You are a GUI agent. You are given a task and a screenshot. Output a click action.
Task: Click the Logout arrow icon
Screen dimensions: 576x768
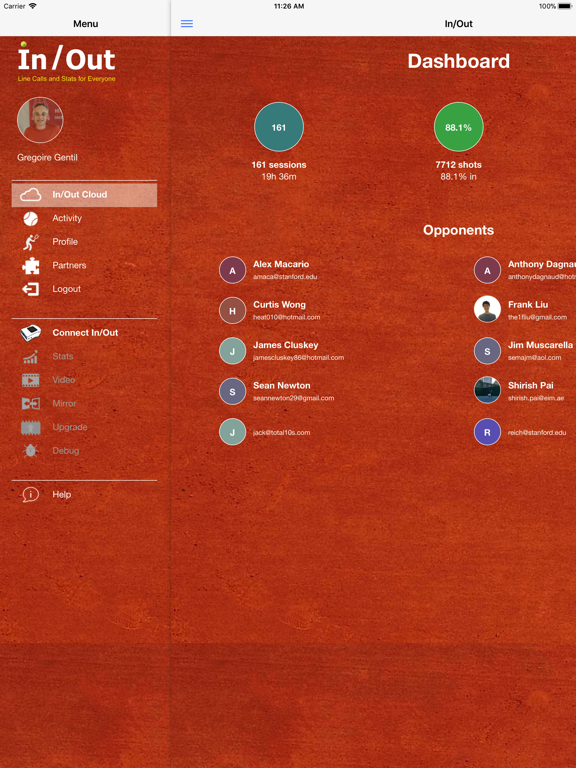click(x=30, y=289)
